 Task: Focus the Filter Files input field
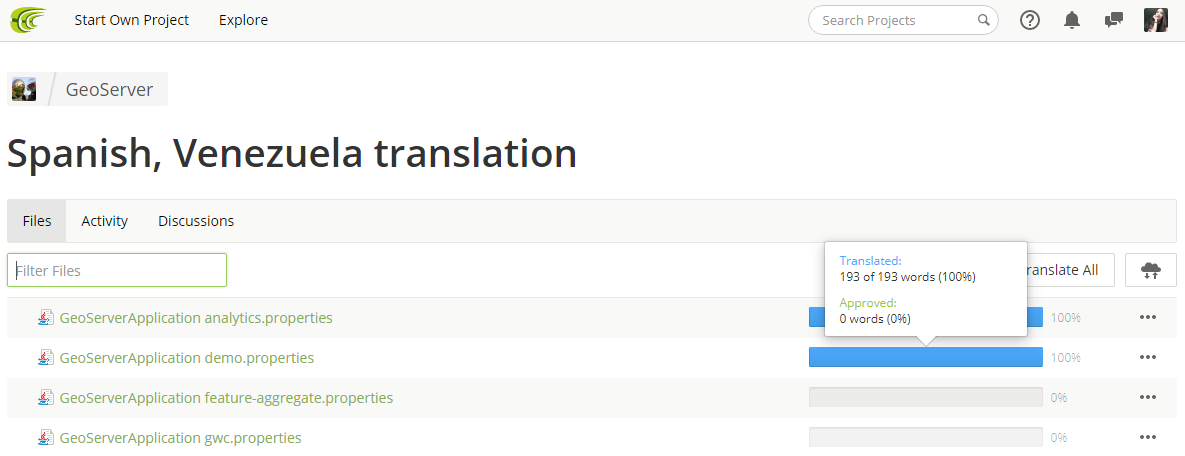(x=117, y=270)
